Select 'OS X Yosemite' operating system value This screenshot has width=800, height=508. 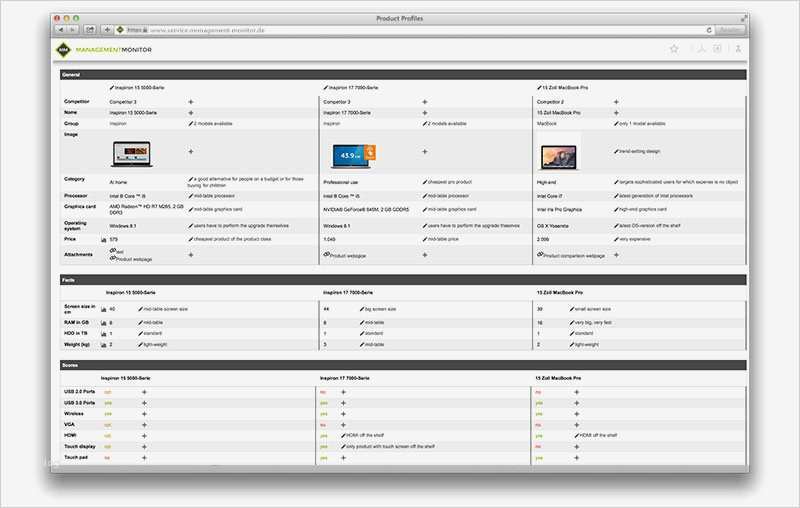(x=553, y=226)
